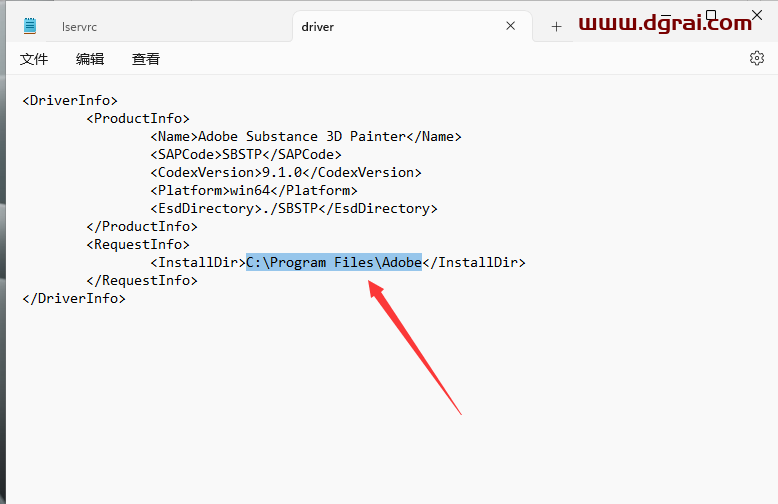Click highlighted C:\Program Files\Adobe path
Viewport: 778px width, 504px height.
[x=334, y=262]
